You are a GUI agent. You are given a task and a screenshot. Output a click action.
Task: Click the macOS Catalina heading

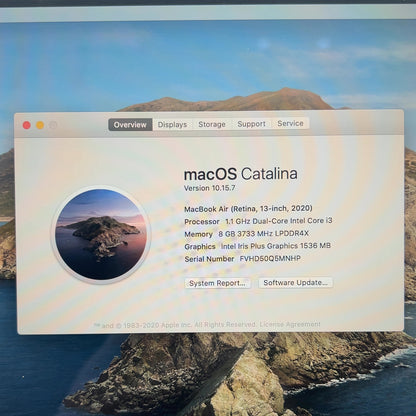[x=240, y=174]
